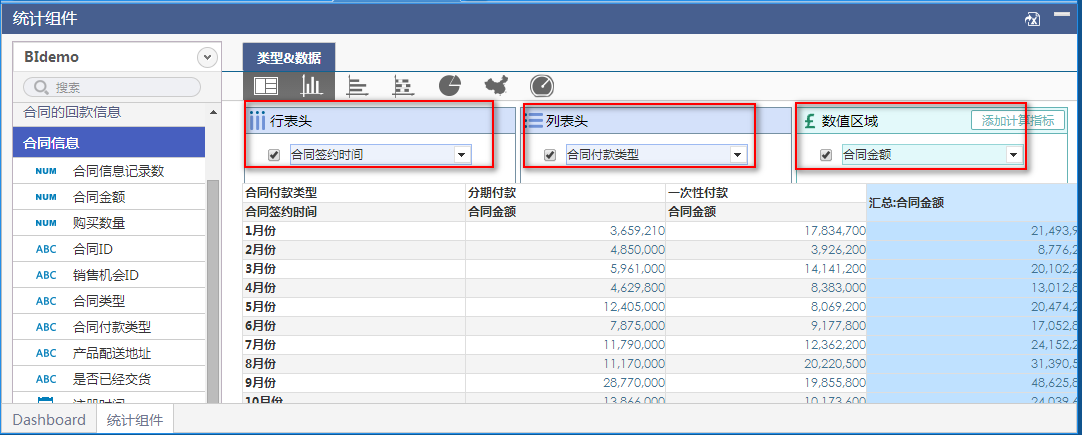Uncheck the 合同签约时间 row header checkbox
This screenshot has height=435, width=1082.
[274, 155]
